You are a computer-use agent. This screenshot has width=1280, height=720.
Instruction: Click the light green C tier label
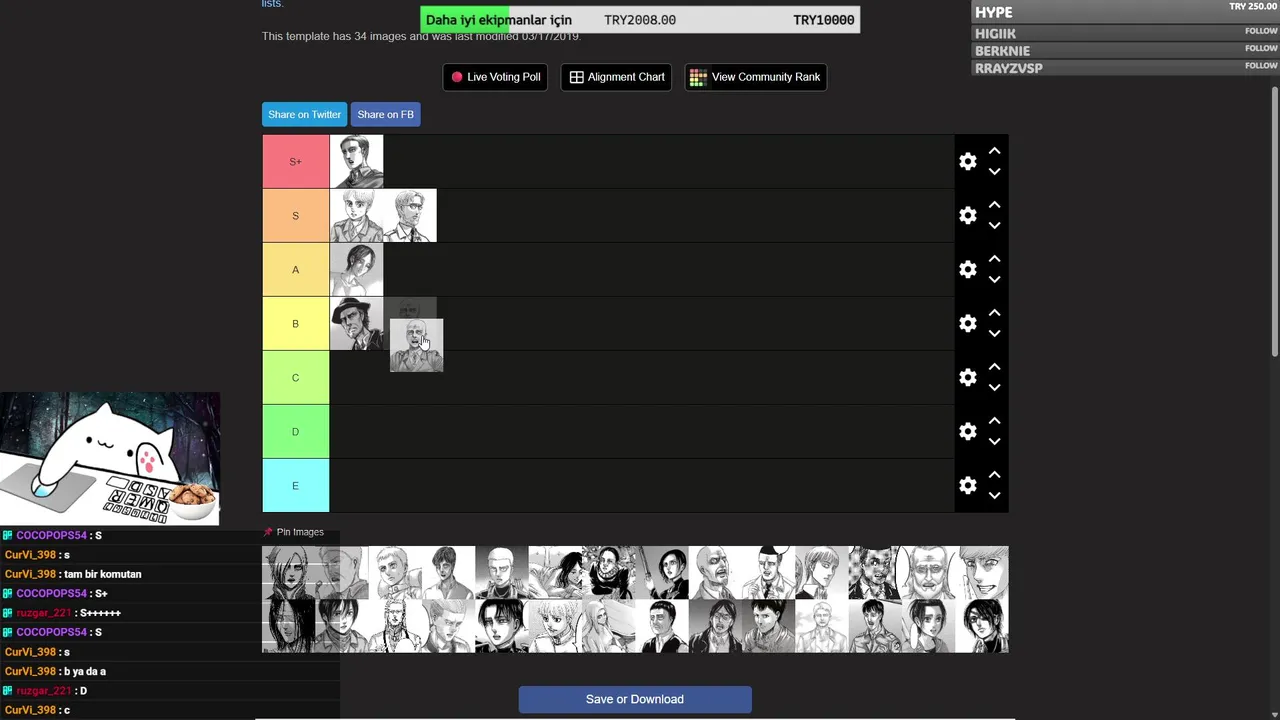[x=295, y=377]
